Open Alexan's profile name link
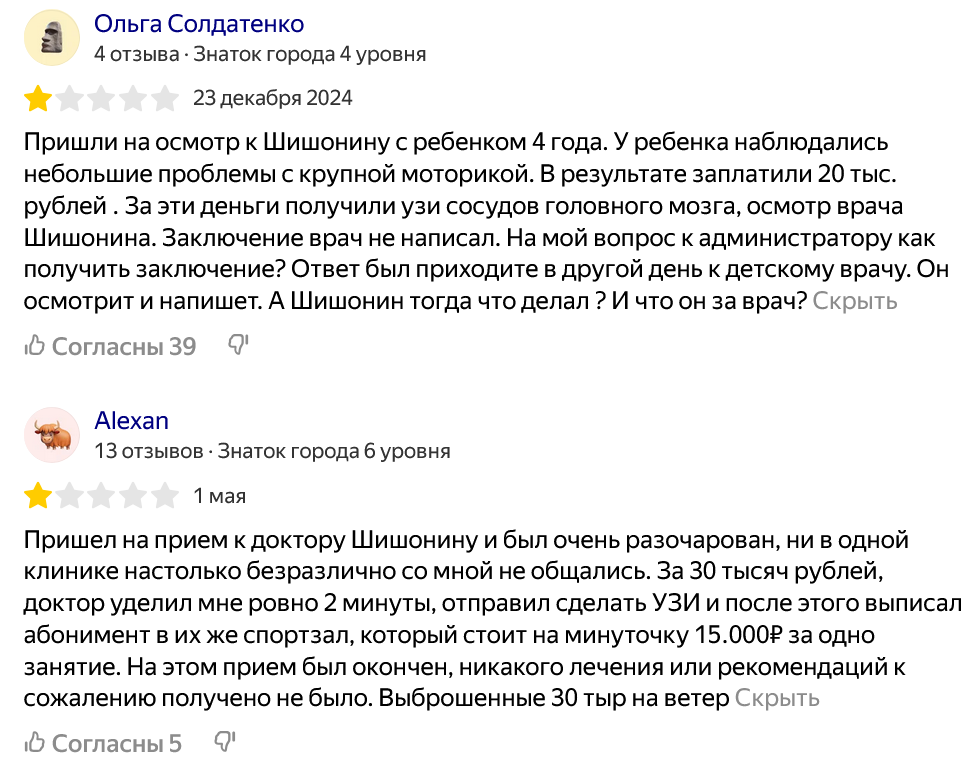Viewport: 967px width, 764px height. (x=131, y=421)
